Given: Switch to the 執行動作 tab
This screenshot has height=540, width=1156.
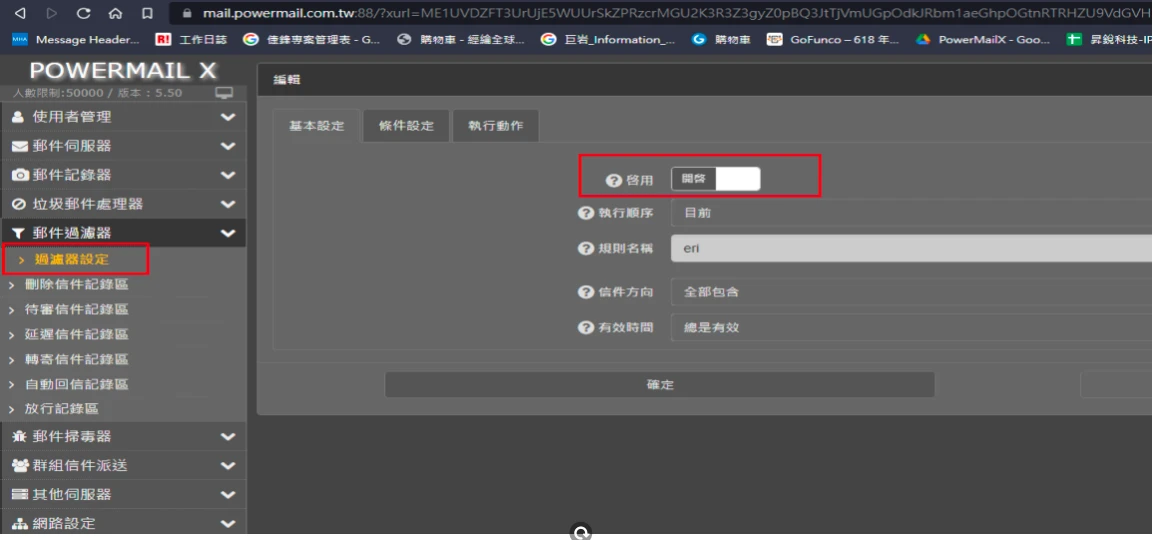Looking at the screenshot, I should [495, 125].
